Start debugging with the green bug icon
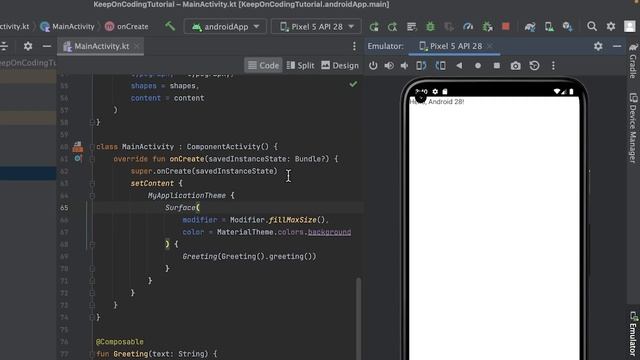 (x=430, y=27)
